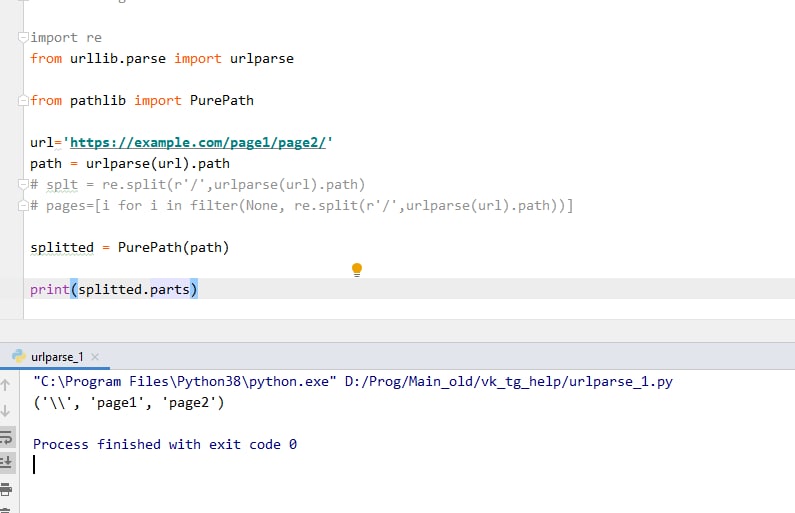
Task: Click the up arrow in Run toolbar
Action: tap(6, 385)
